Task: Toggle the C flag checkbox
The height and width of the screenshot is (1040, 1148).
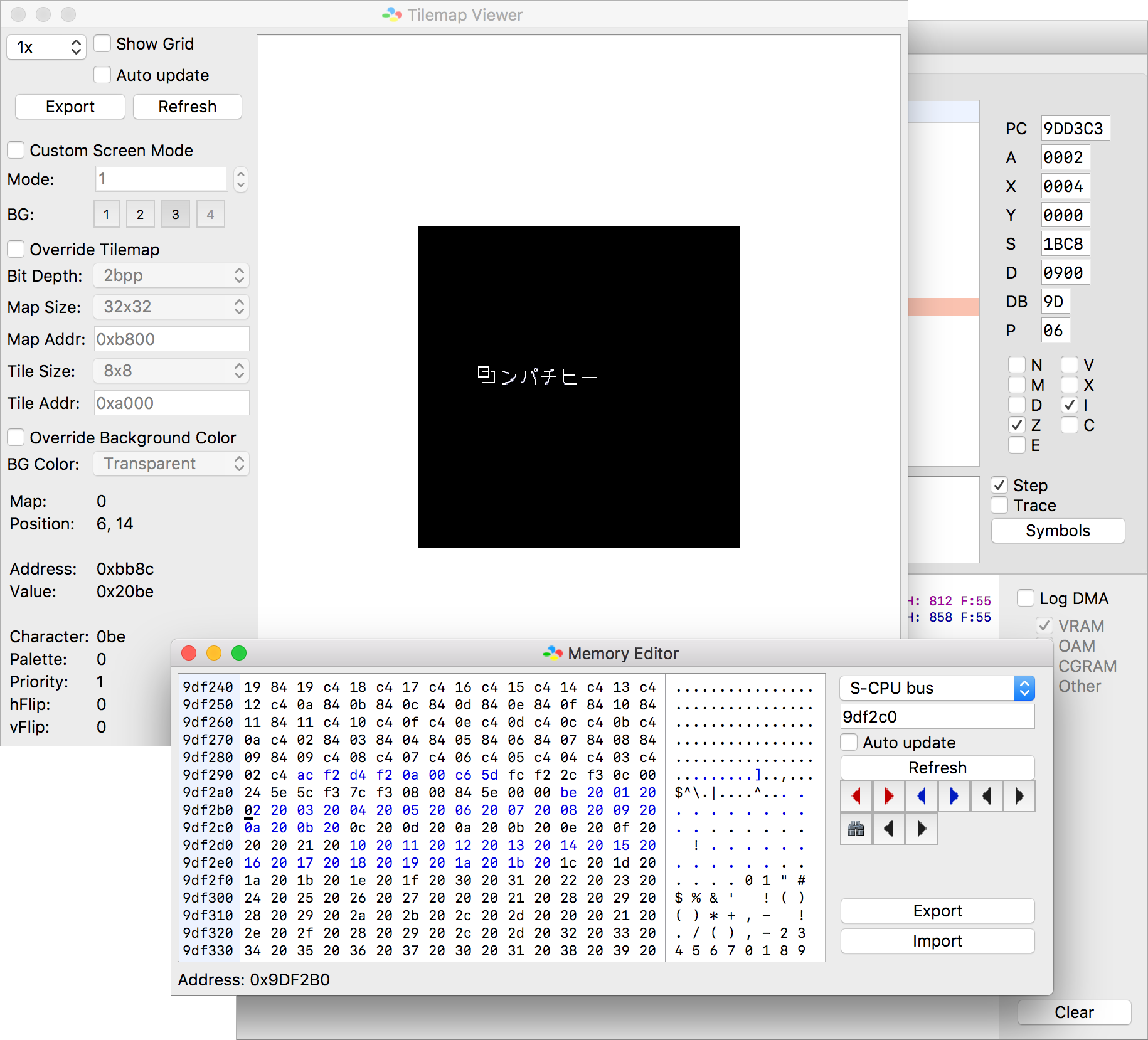Action: 1070,425
